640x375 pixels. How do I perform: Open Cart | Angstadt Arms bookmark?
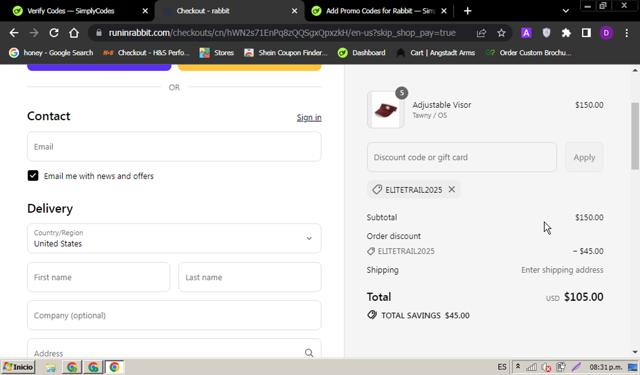[436, 53]
